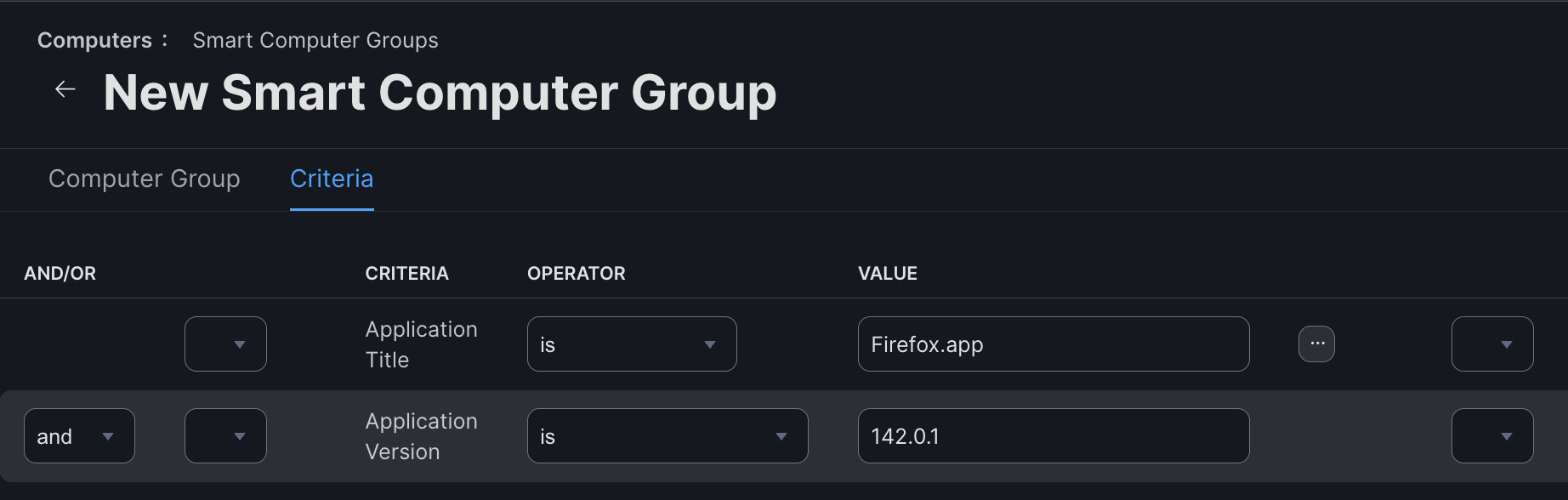Click the VALUE column header

(x=887, y=273)
